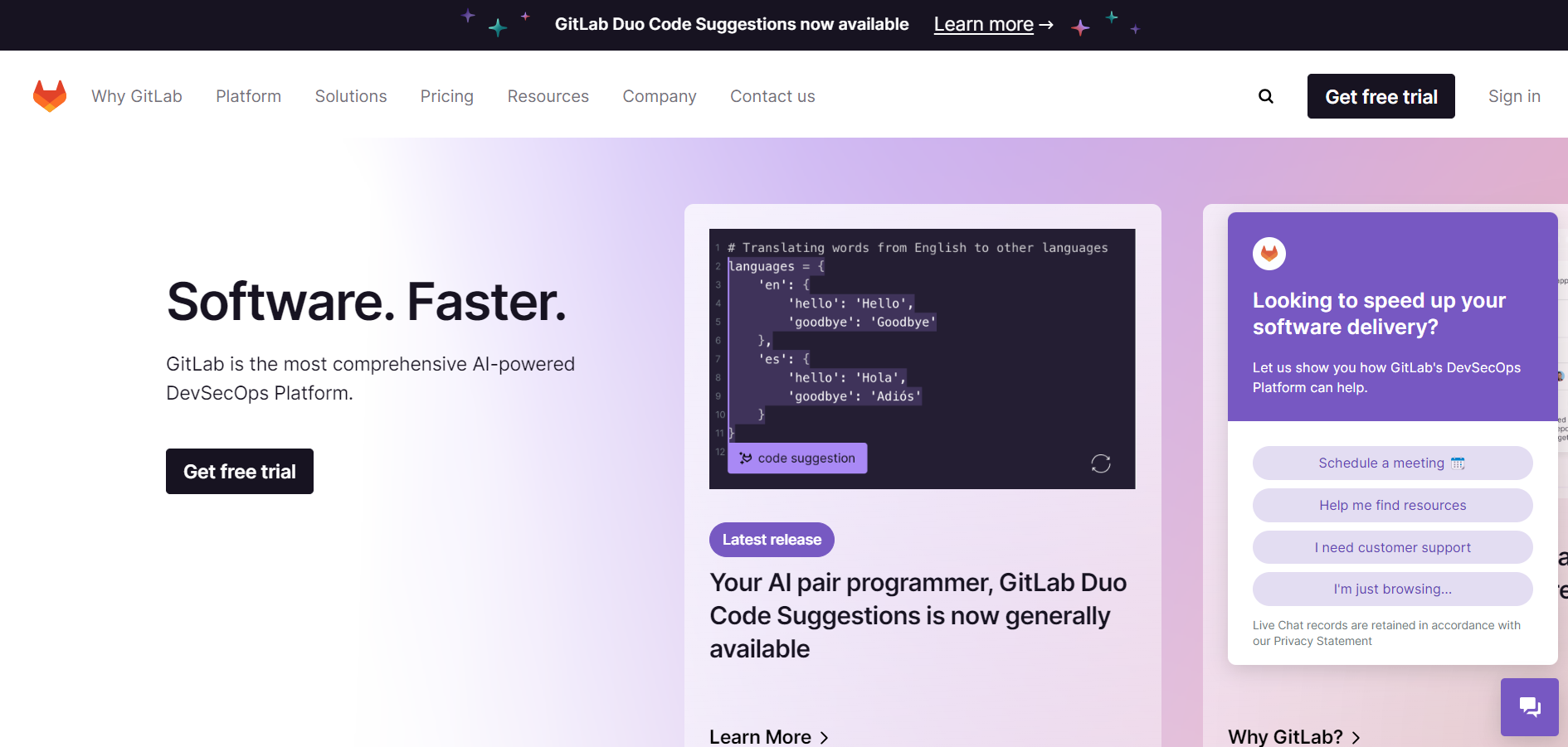
Task: Click the GitLab fox logo
Action: 50,95
